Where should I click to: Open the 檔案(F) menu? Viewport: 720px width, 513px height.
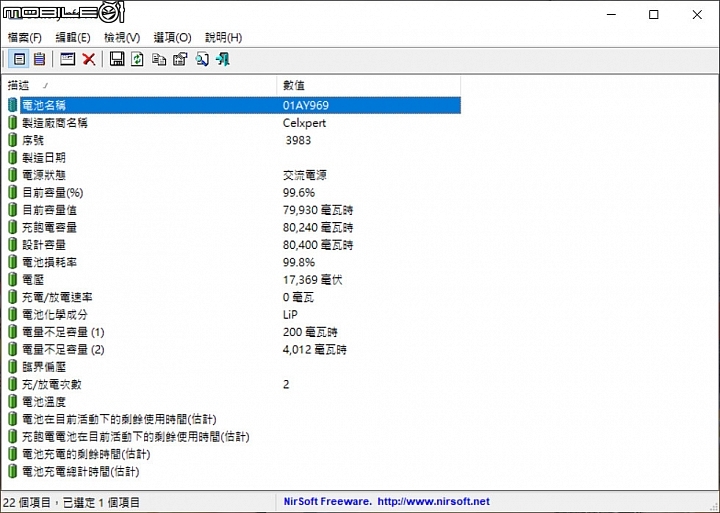[24, 38]
